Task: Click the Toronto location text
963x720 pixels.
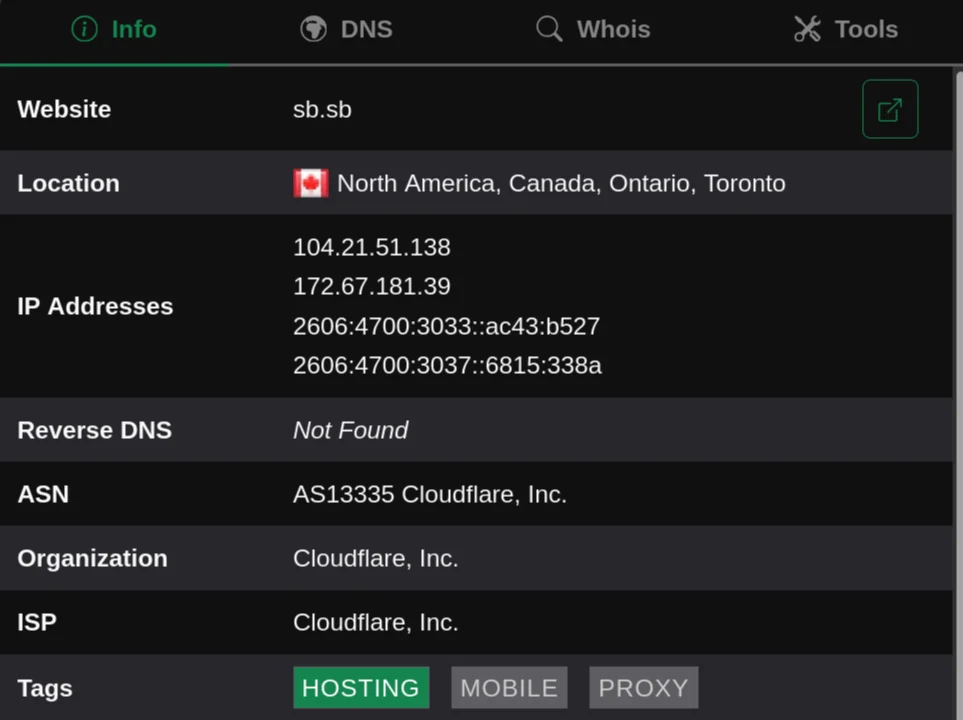Action: click(744, 183)
